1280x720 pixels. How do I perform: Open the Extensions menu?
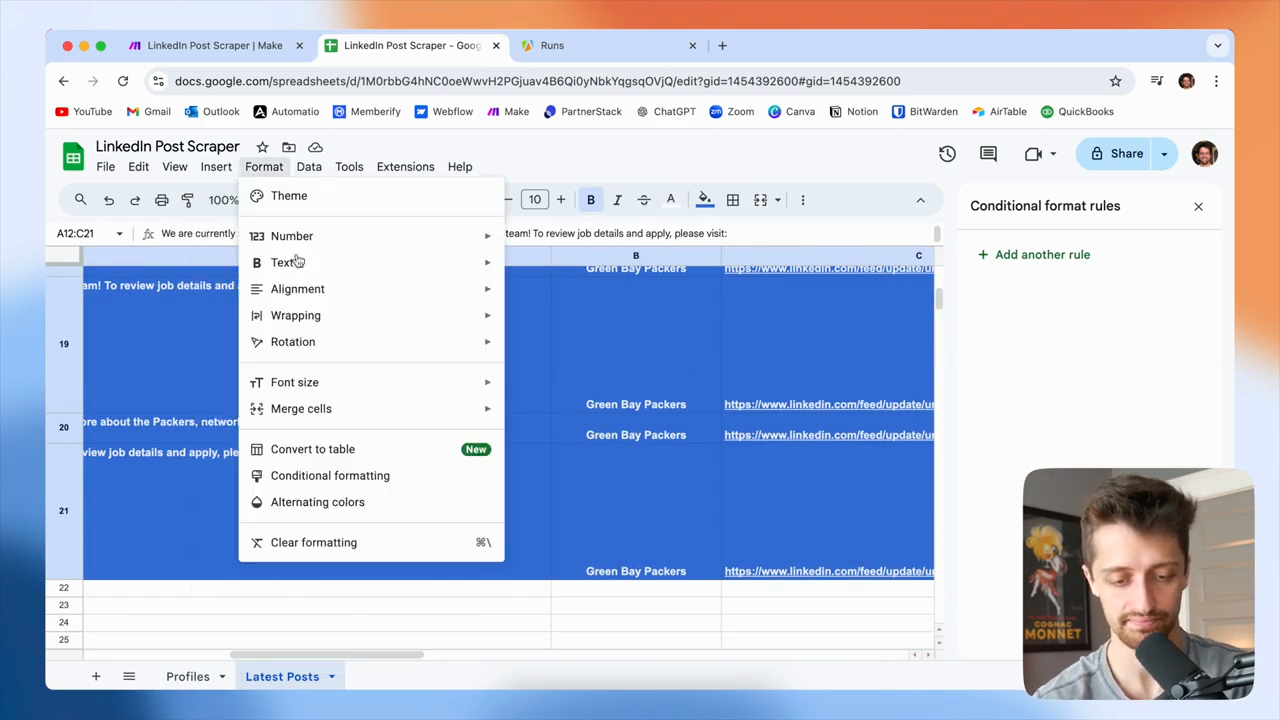[405, 167]
